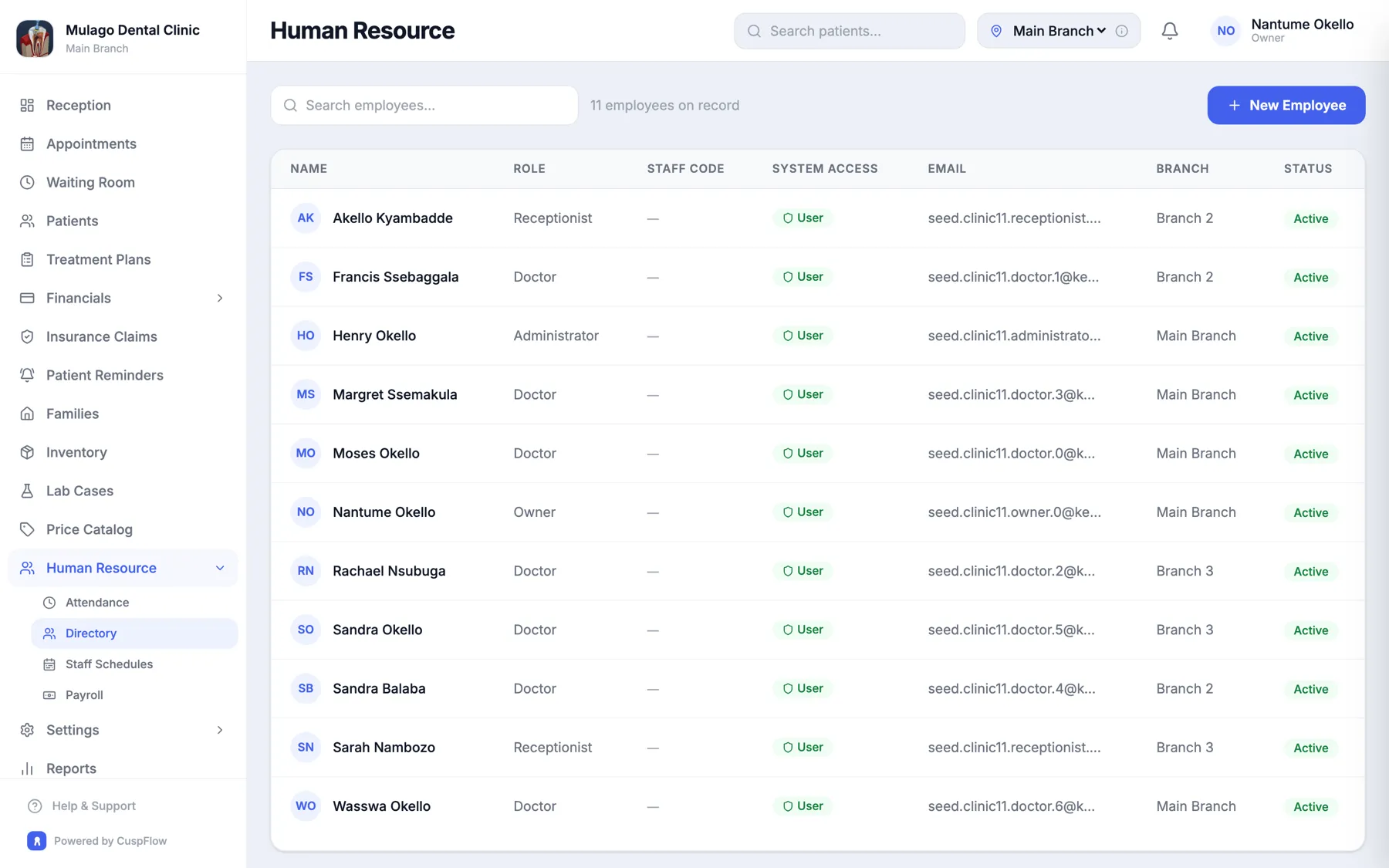Go to the Patients page
1389x868 pixels.
point(123,221)
